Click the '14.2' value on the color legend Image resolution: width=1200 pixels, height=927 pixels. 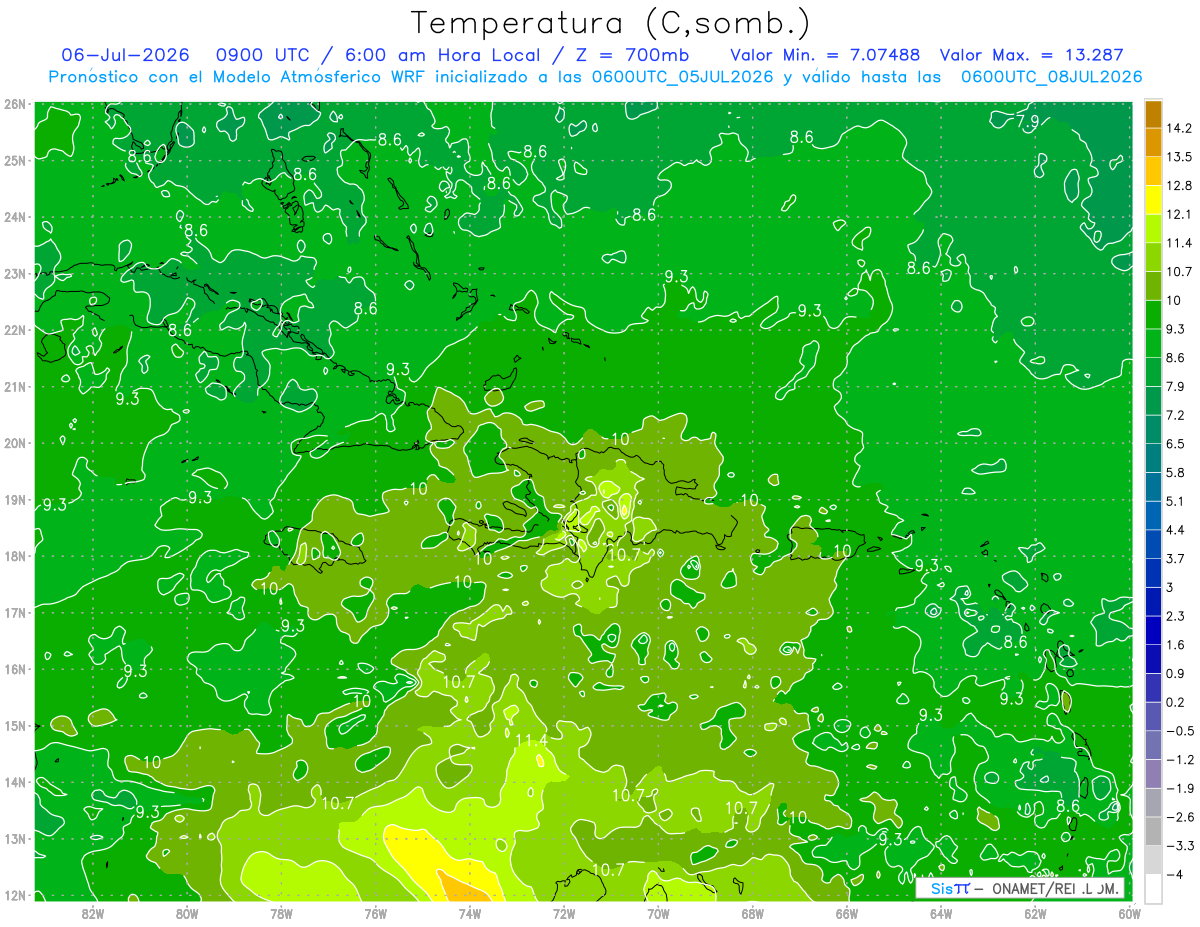click(x=1178, y=128)
